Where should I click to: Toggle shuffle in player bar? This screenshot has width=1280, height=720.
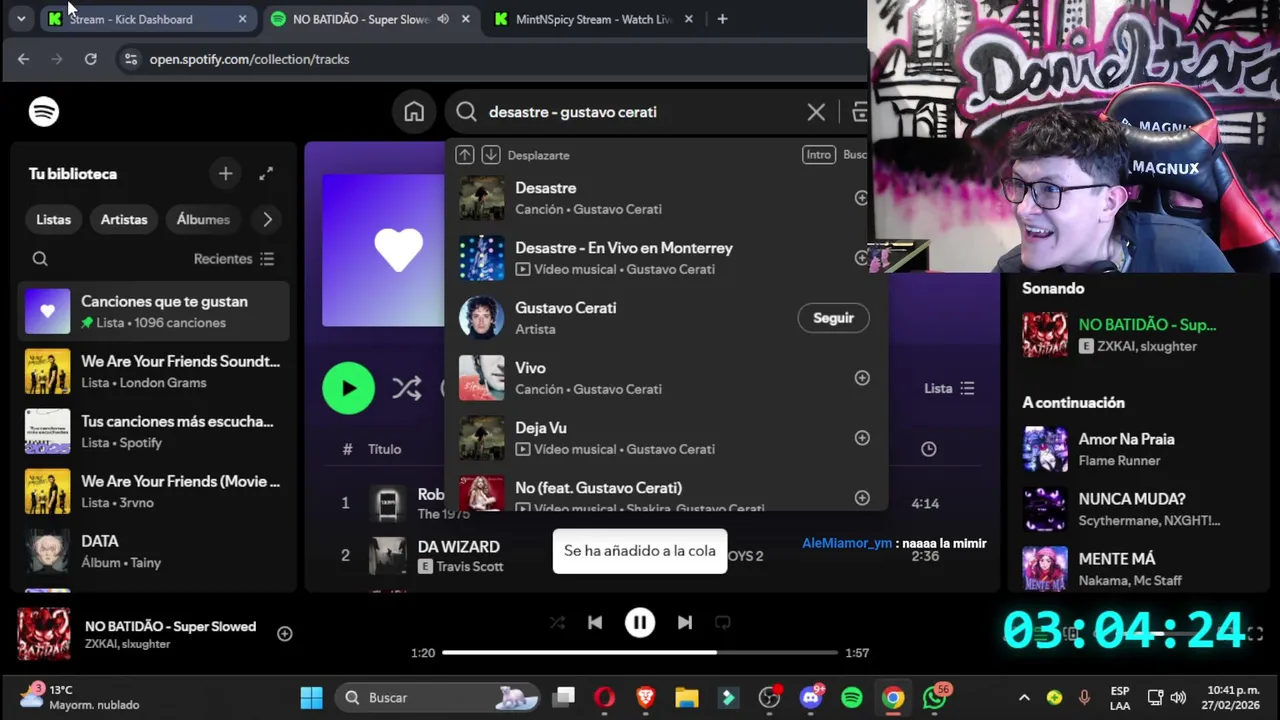557,622
